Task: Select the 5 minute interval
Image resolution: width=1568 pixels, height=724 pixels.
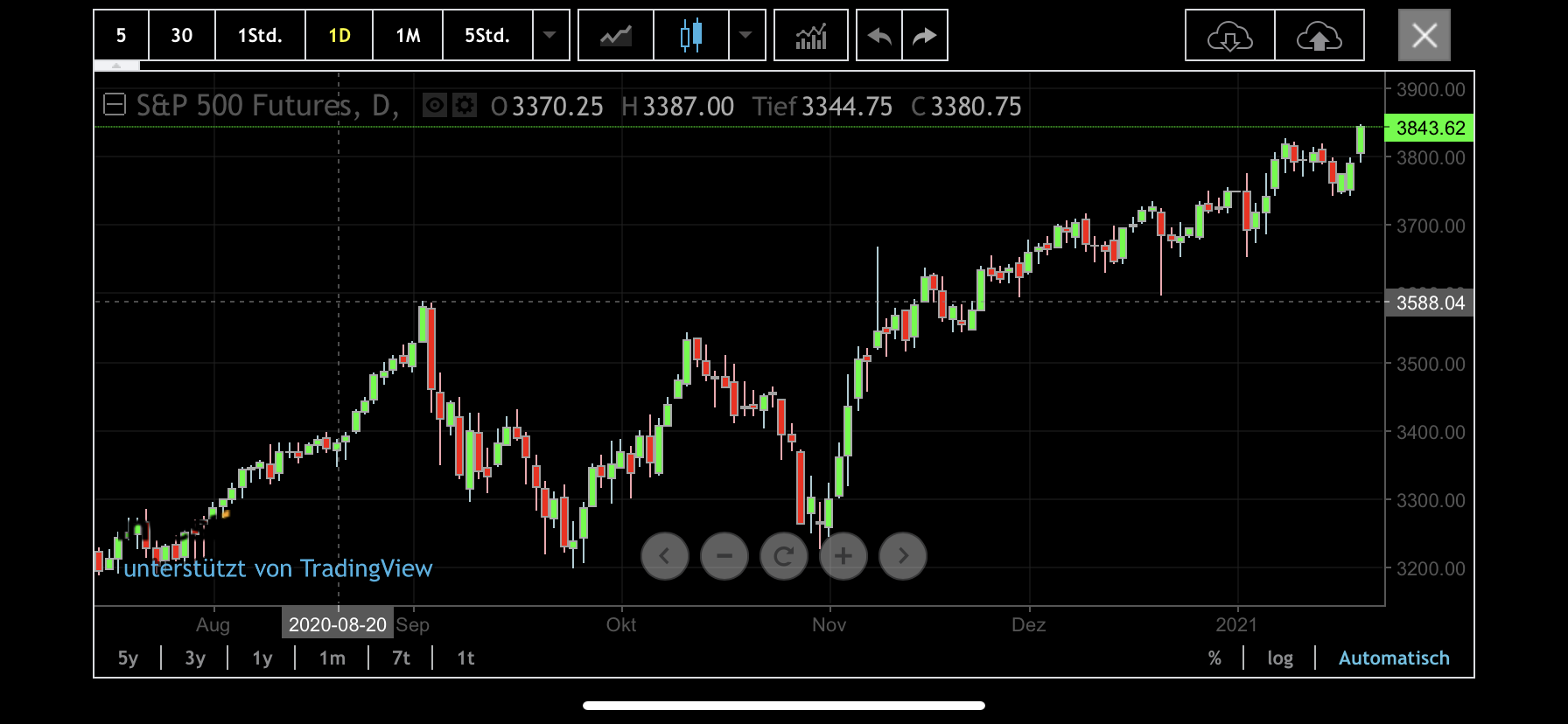Action: click(x=121, y=35)
